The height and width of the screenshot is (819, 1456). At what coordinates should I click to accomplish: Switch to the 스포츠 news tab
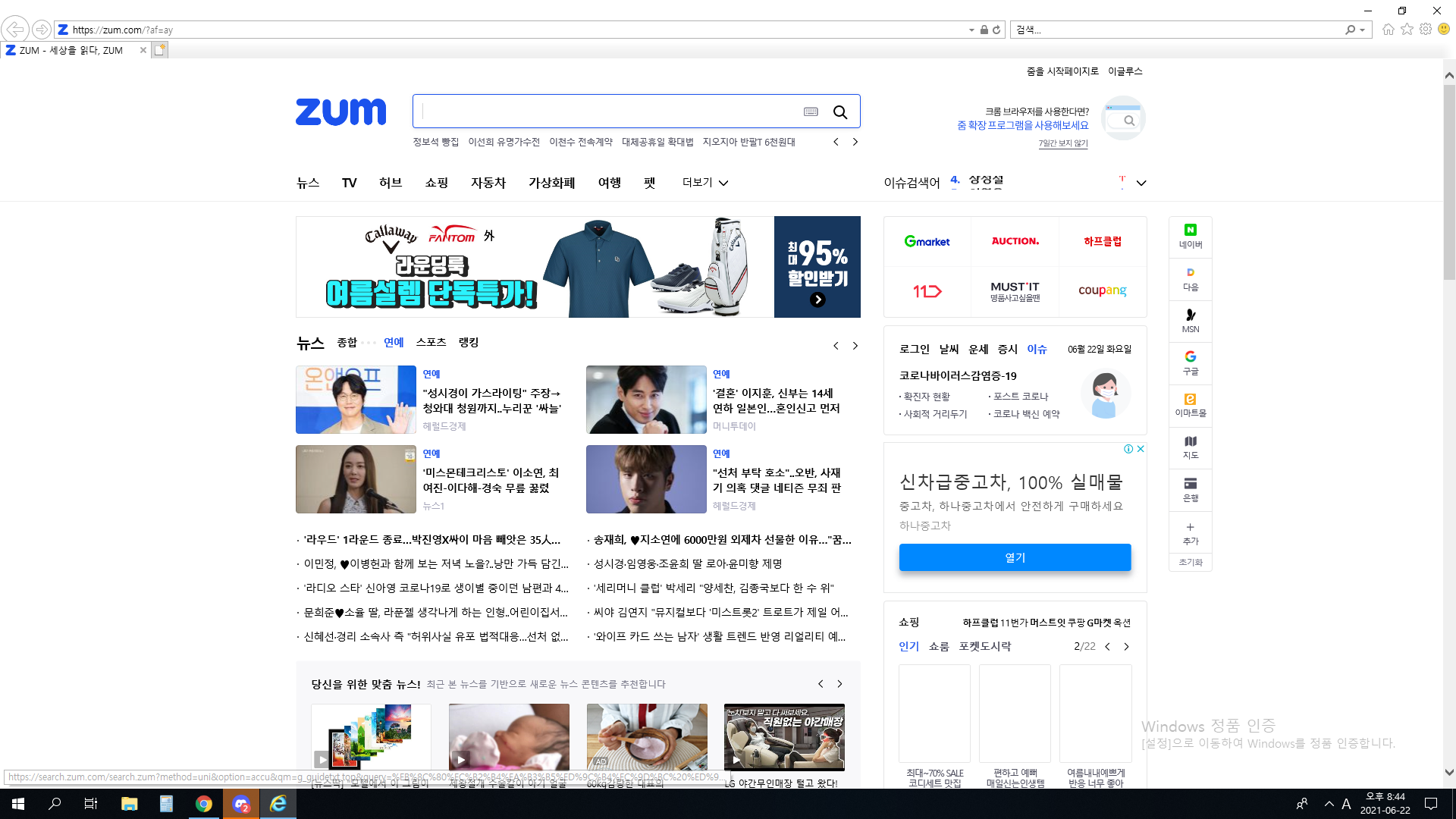(x=431, y=343)
